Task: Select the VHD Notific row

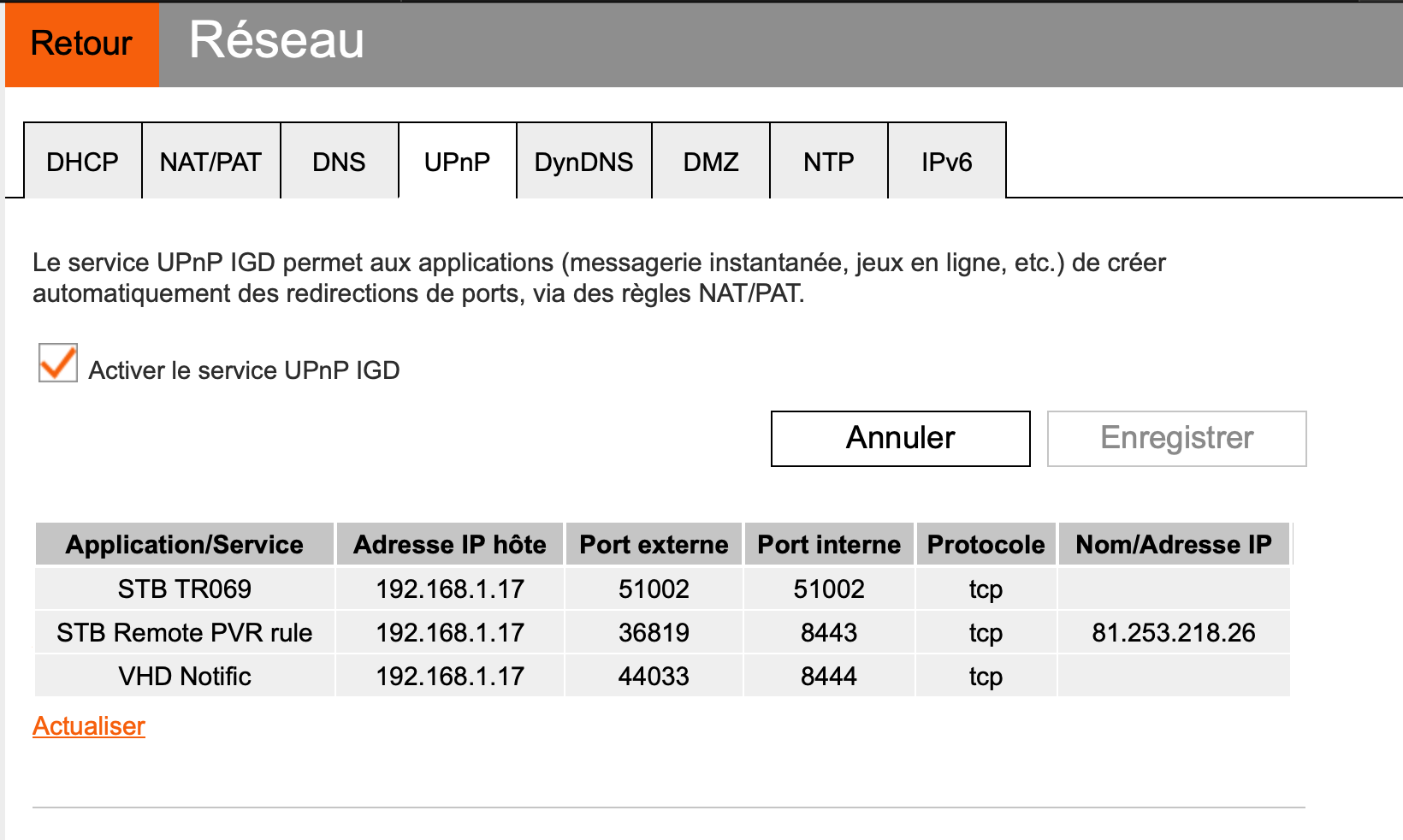Action: (x=185, y=677)
